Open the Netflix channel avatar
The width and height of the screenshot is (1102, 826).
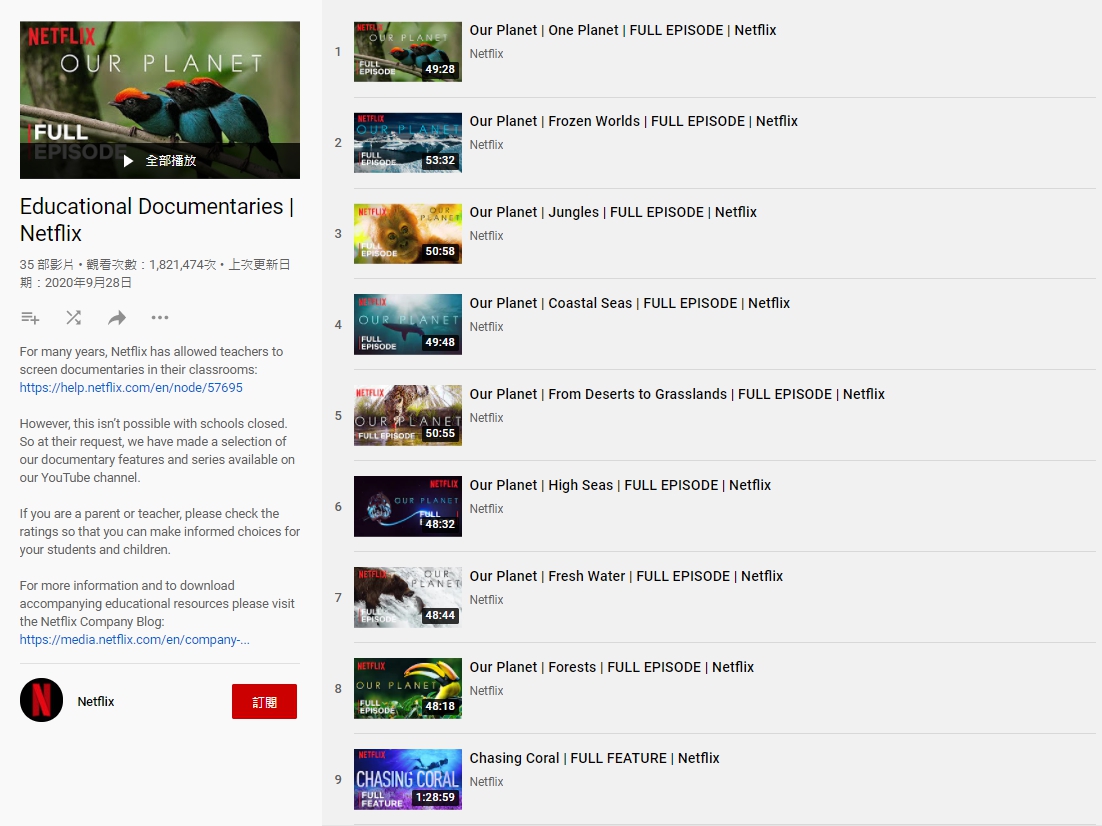tap(41, 700)
